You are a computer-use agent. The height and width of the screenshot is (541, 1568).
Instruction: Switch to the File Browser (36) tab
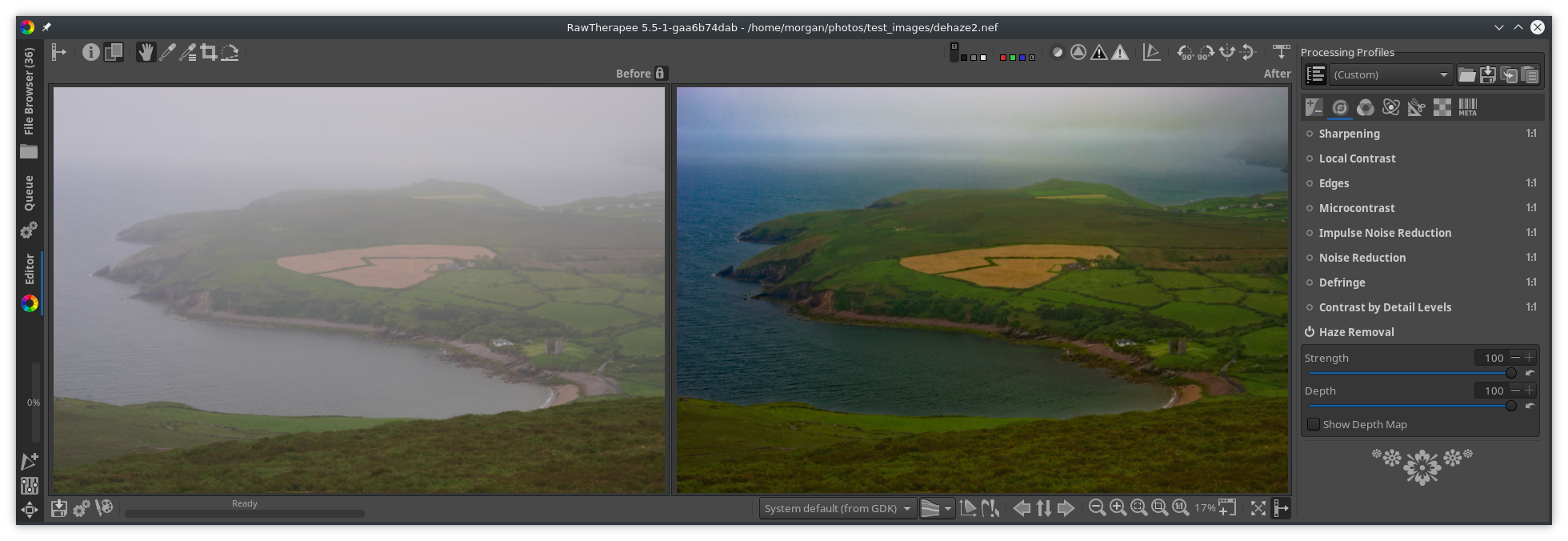(29, 91)
